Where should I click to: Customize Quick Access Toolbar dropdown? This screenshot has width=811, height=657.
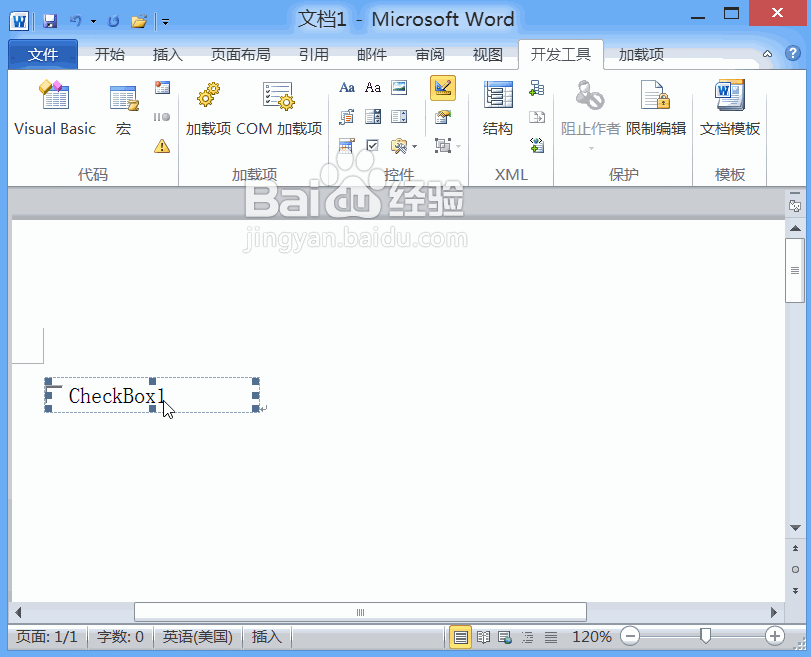(166, 22)
